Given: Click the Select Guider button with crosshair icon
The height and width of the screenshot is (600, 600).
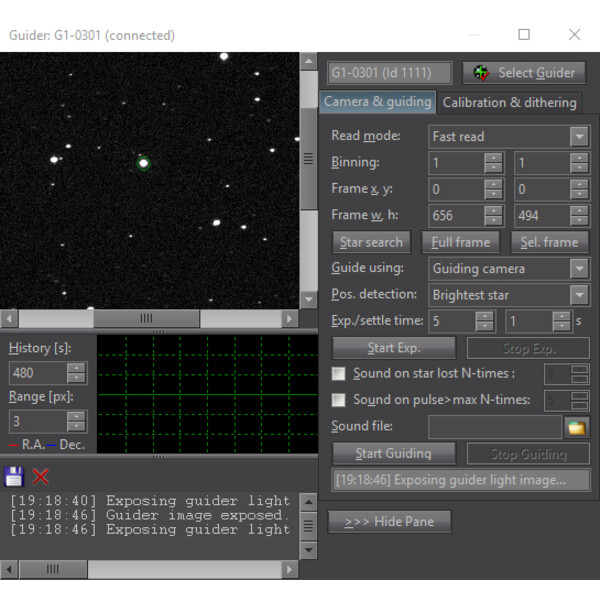Looking at the screenshot, I should coord(524,72).
